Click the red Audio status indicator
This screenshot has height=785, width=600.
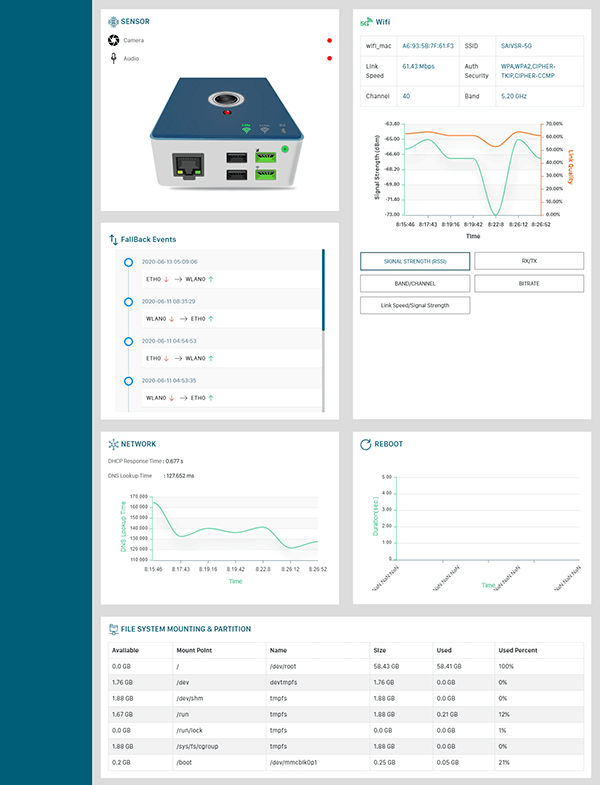coord(329,59)
